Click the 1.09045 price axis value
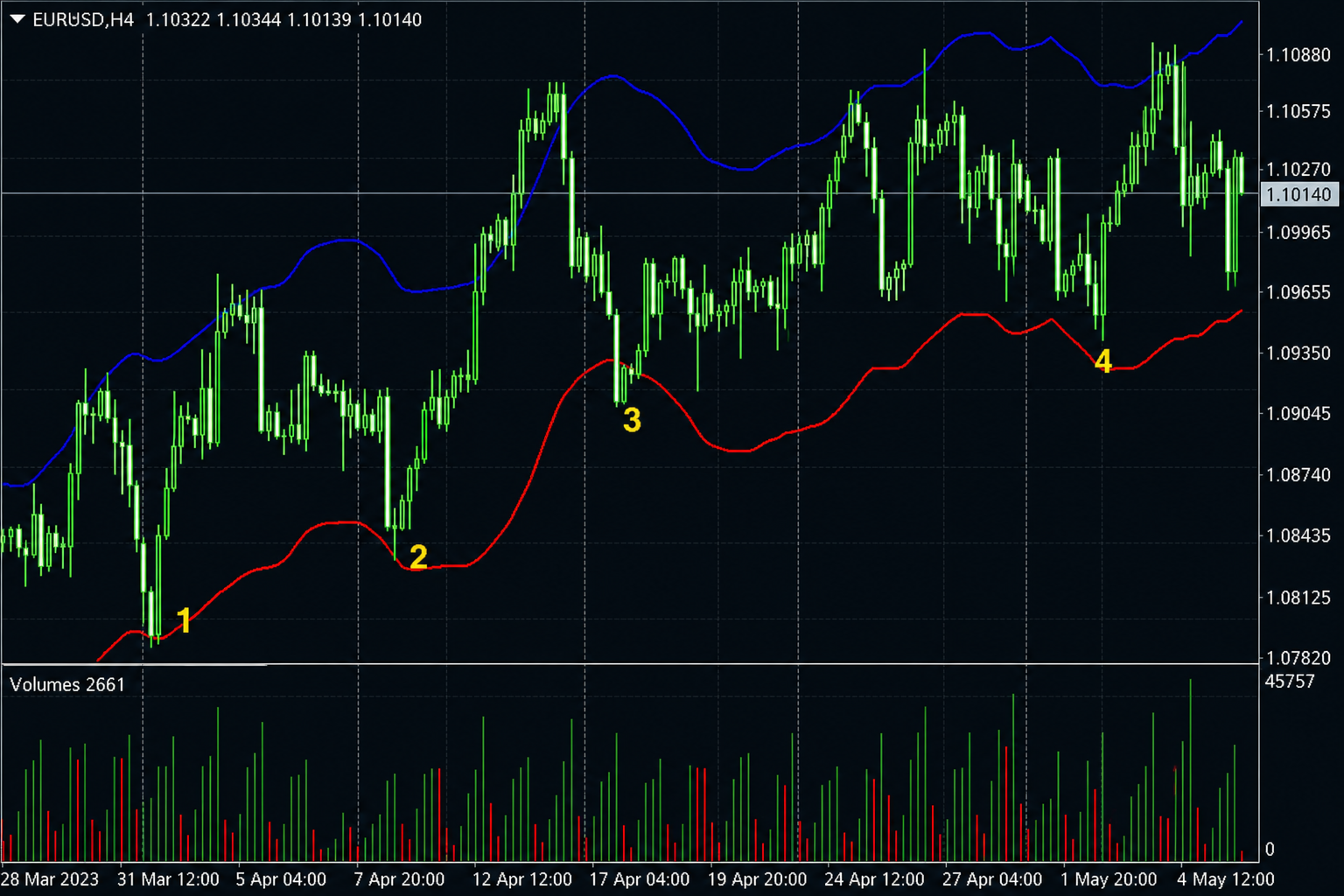Screen dimensions: 1344x896 coord(1298,413)
